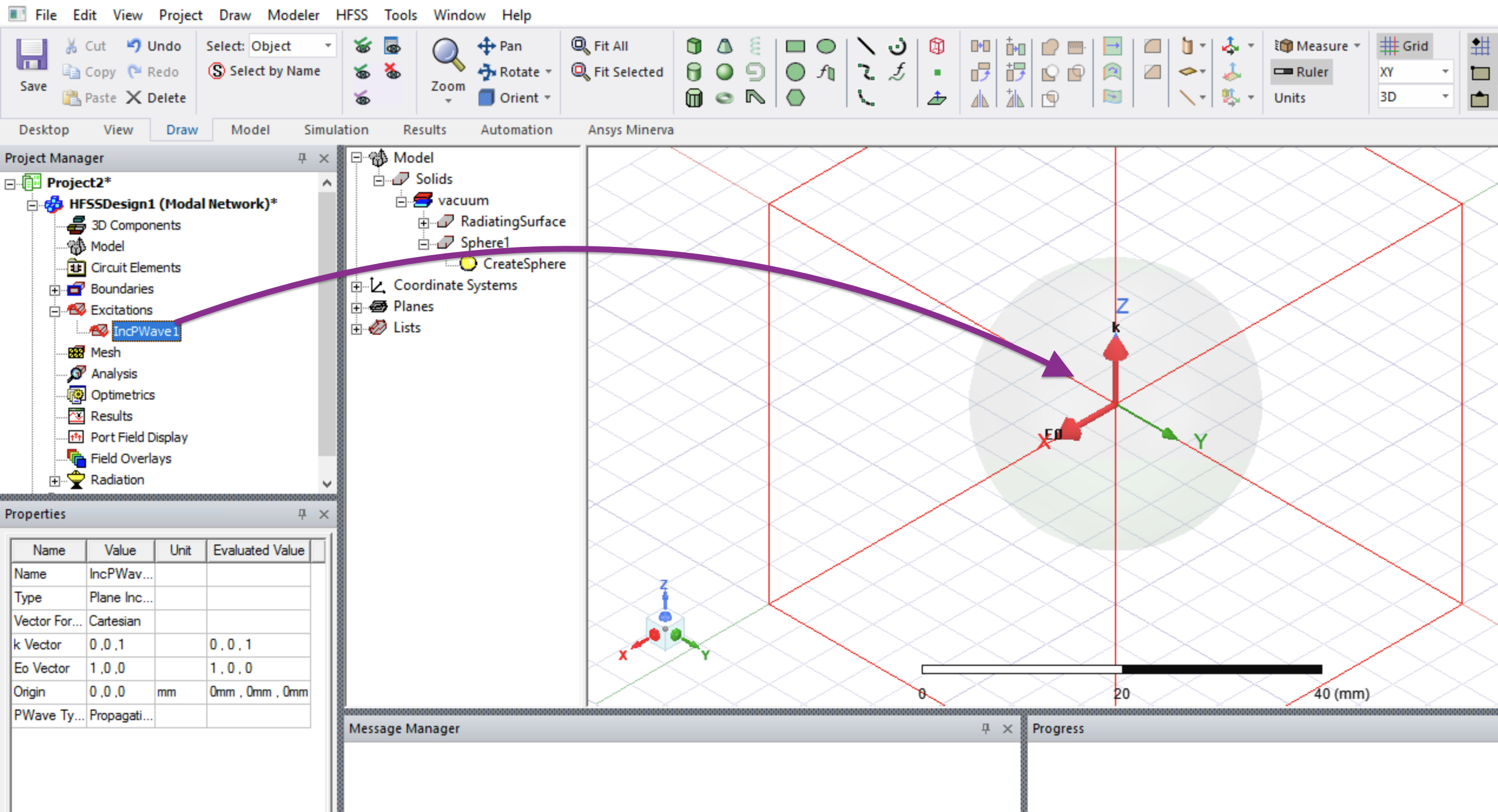Draw a box with the Box tool
This screenshot has height=812, width=1498.
click(694, 45)
